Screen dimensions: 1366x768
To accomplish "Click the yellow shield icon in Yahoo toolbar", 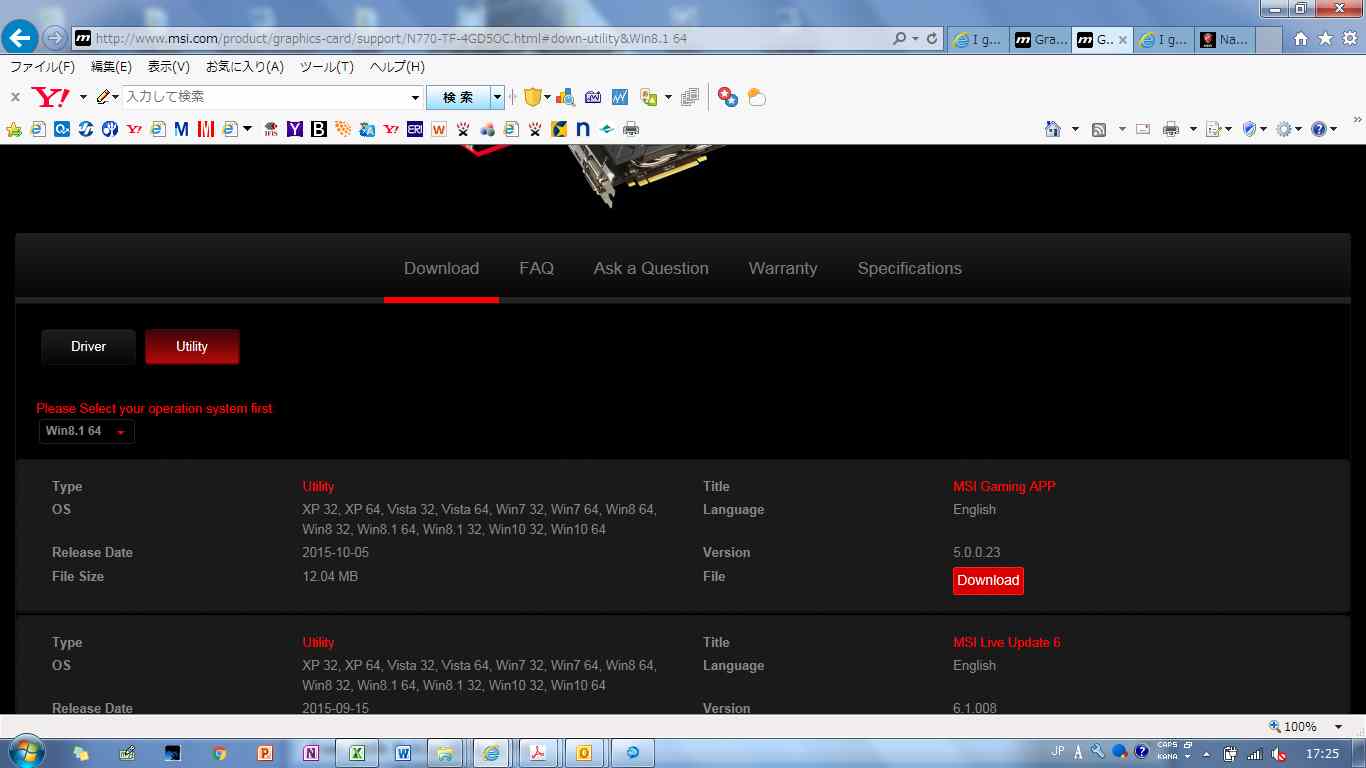I will (x=533, y=97).
